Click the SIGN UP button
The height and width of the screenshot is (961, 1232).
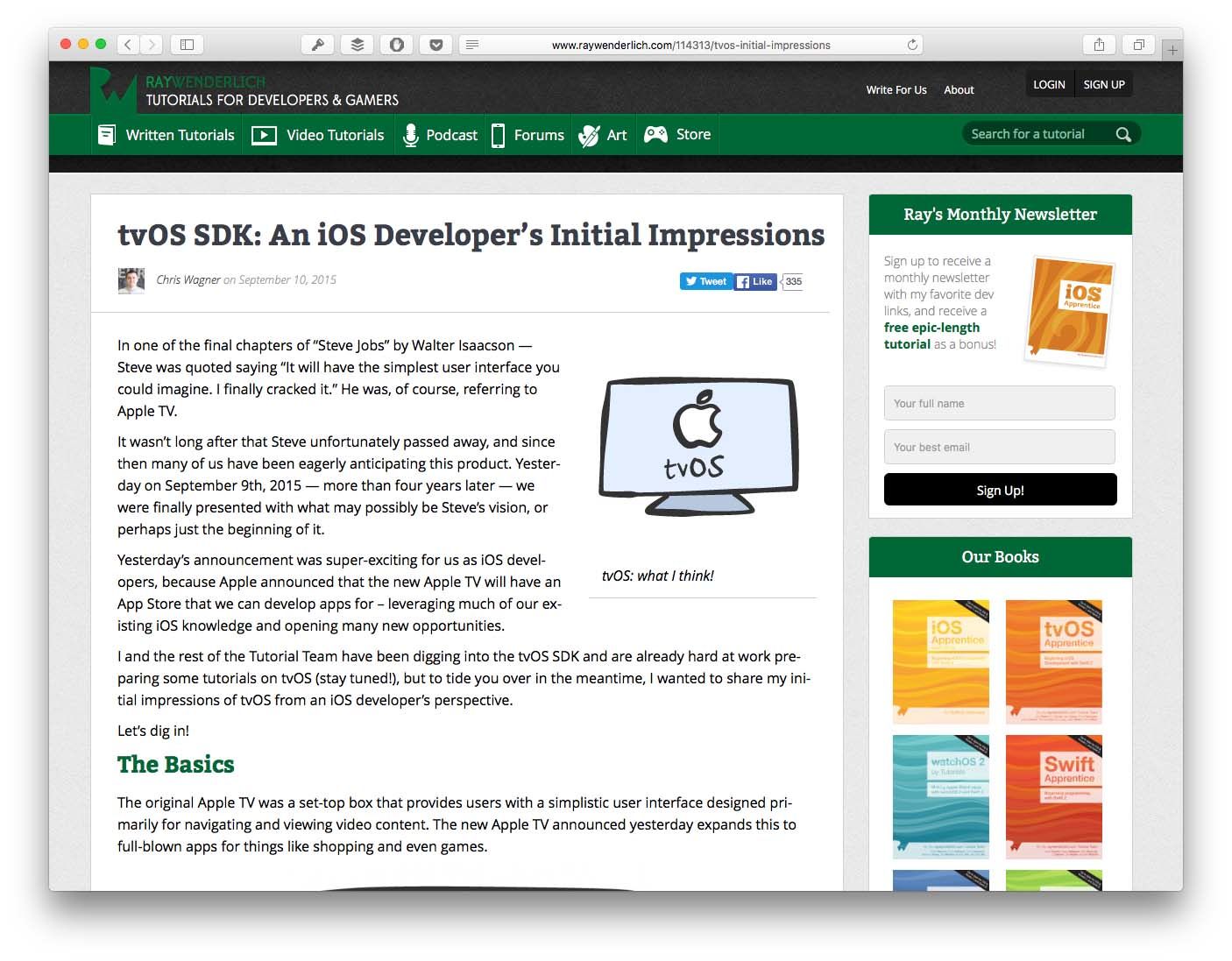pos(1104,84)
